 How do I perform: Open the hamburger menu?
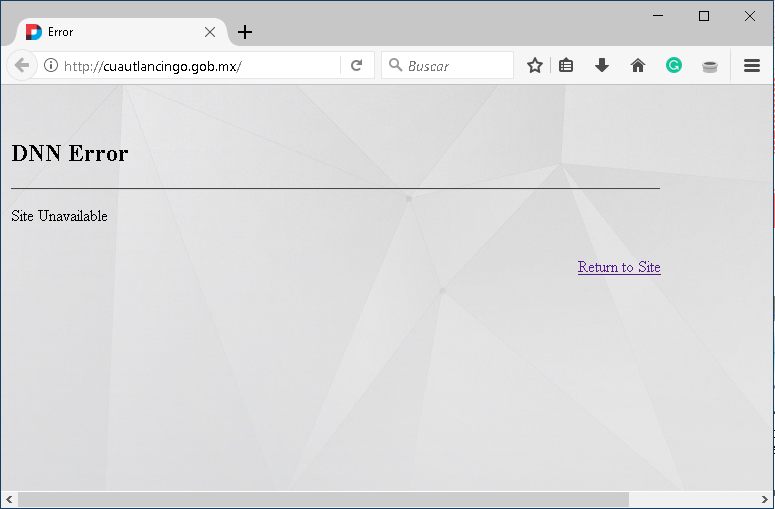pos(752,65)
